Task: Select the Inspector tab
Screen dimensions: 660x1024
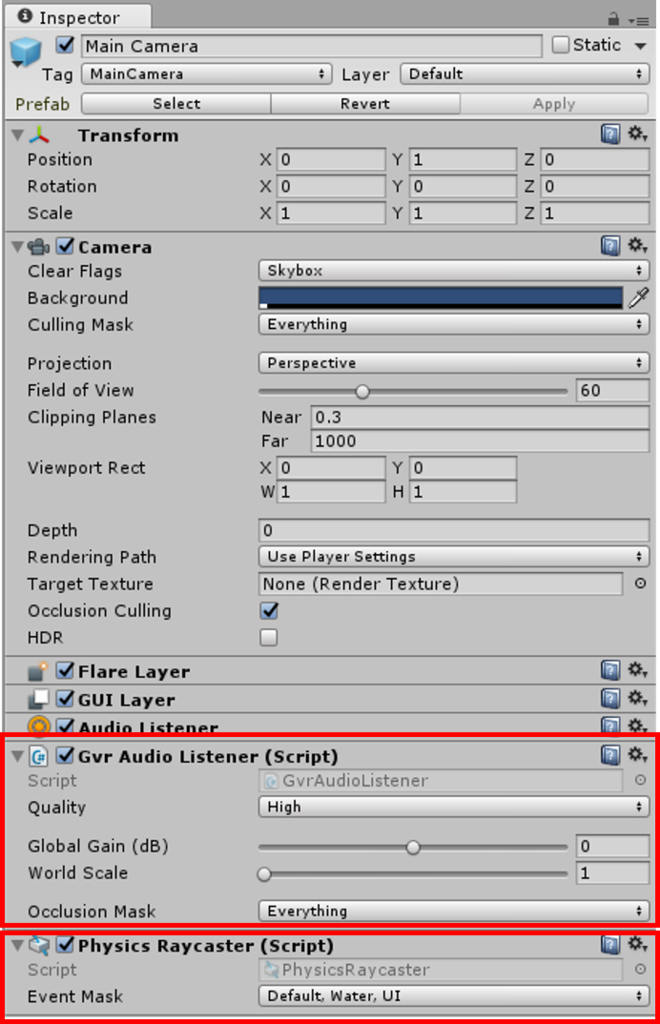Action: (78, 18)
